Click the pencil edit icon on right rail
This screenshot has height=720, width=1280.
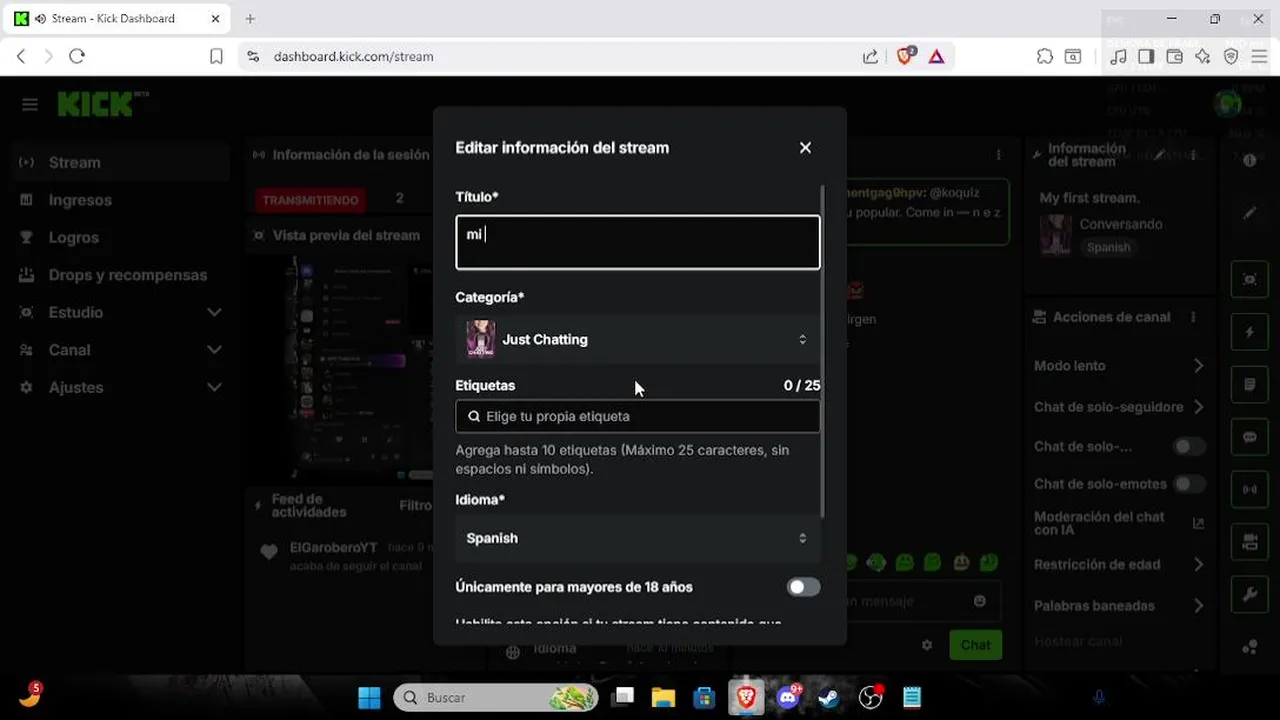1250,213
